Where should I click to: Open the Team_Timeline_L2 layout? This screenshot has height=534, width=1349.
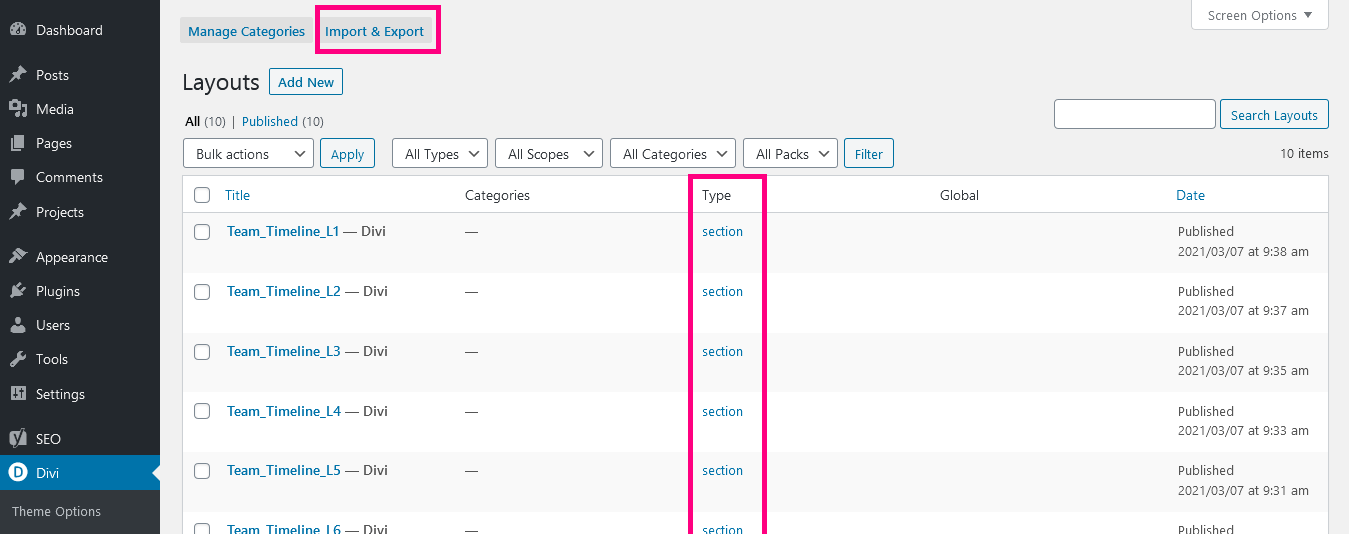coord(284,291)
